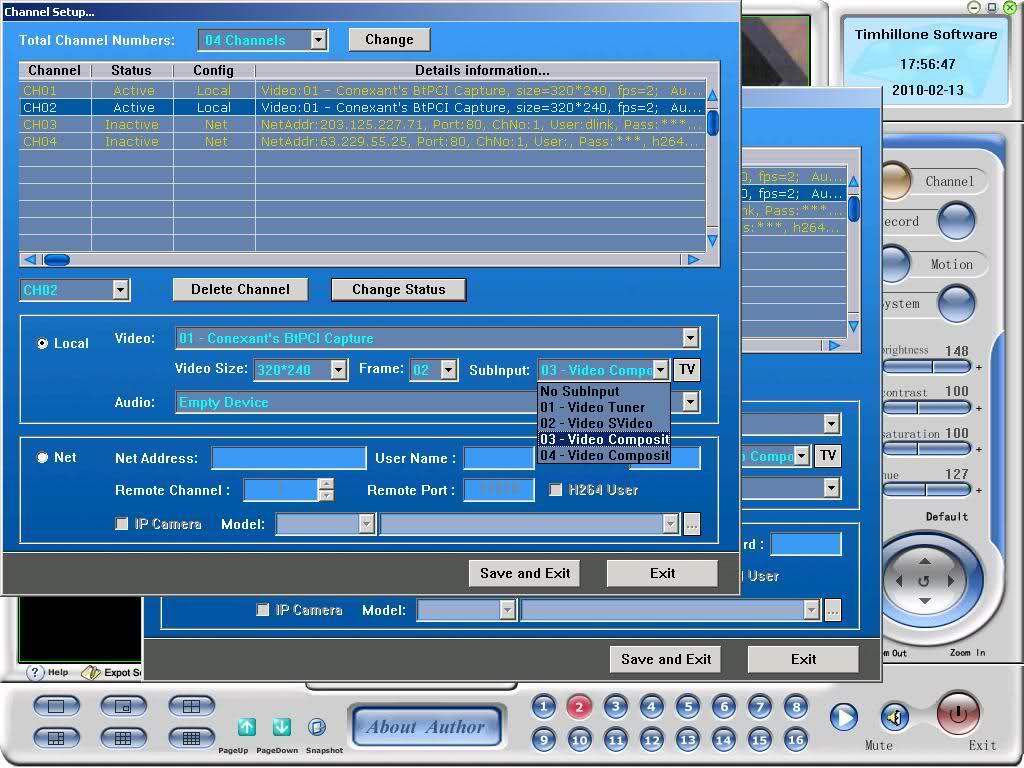Enable the H264 User checkbox
The image size is (1024, 768).
point(556,490)
